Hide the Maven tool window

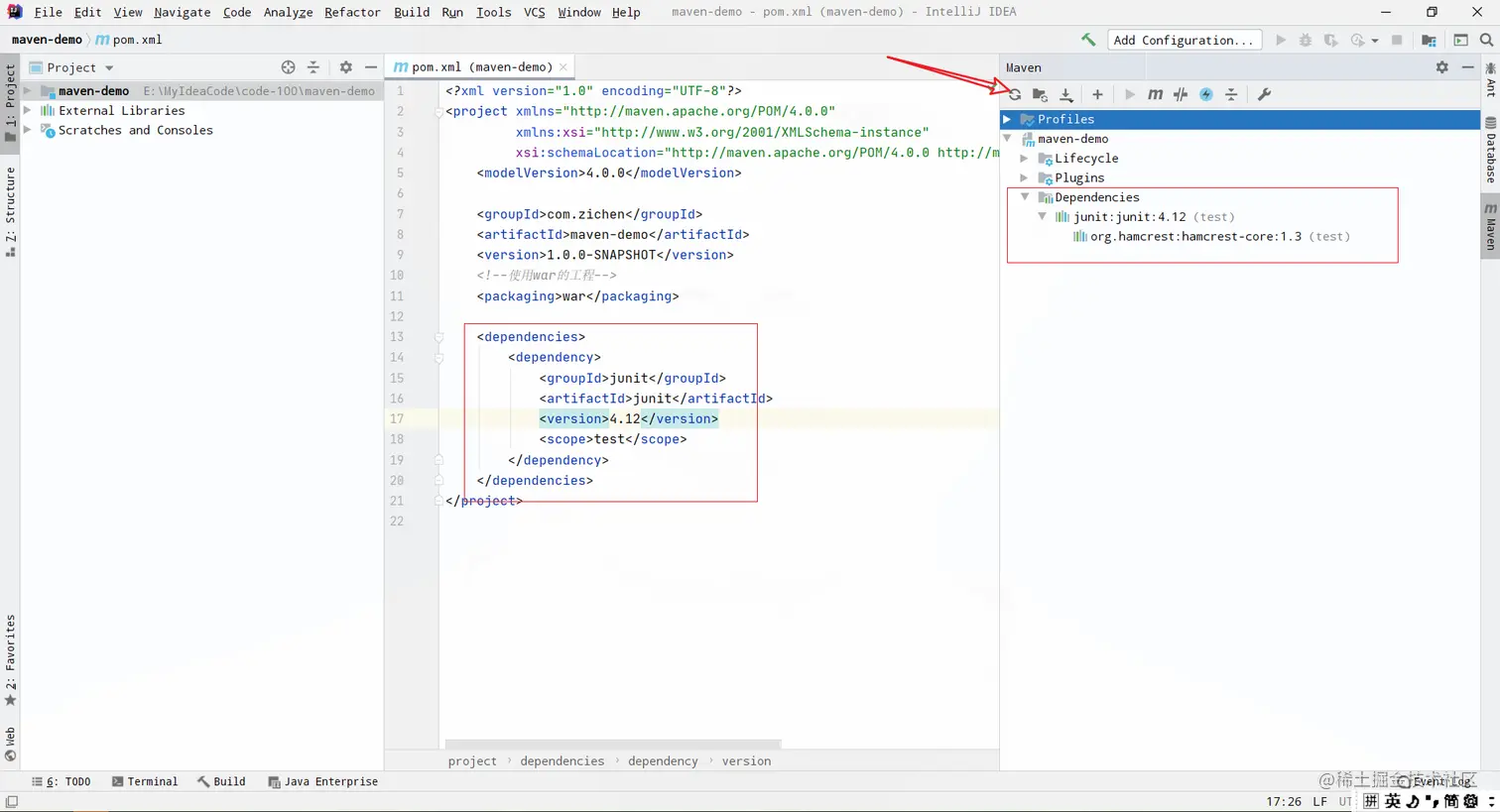[x=1468, y=67]
